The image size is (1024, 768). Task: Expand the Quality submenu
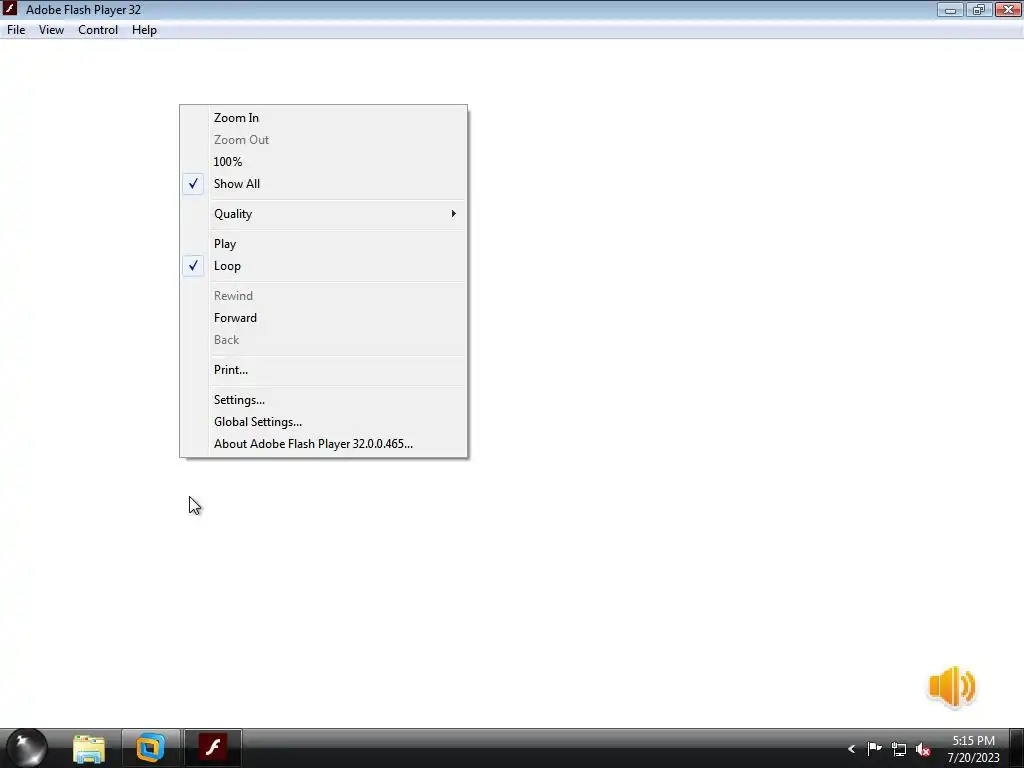click(323, 214)
